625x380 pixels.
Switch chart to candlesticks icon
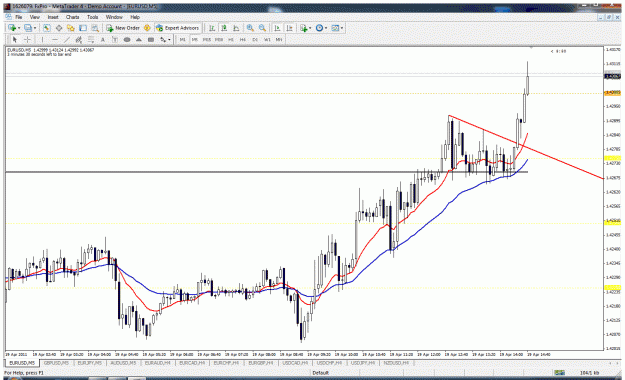[x=224, y=28]
